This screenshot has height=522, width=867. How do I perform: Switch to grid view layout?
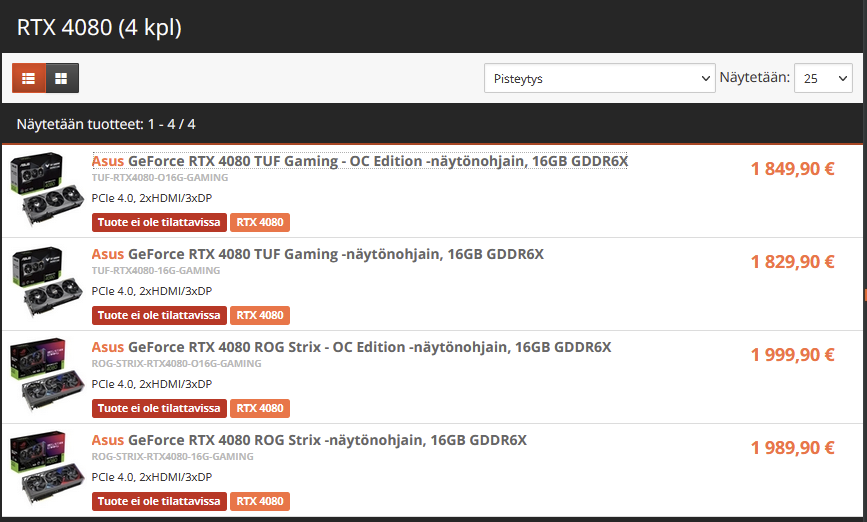62,78
